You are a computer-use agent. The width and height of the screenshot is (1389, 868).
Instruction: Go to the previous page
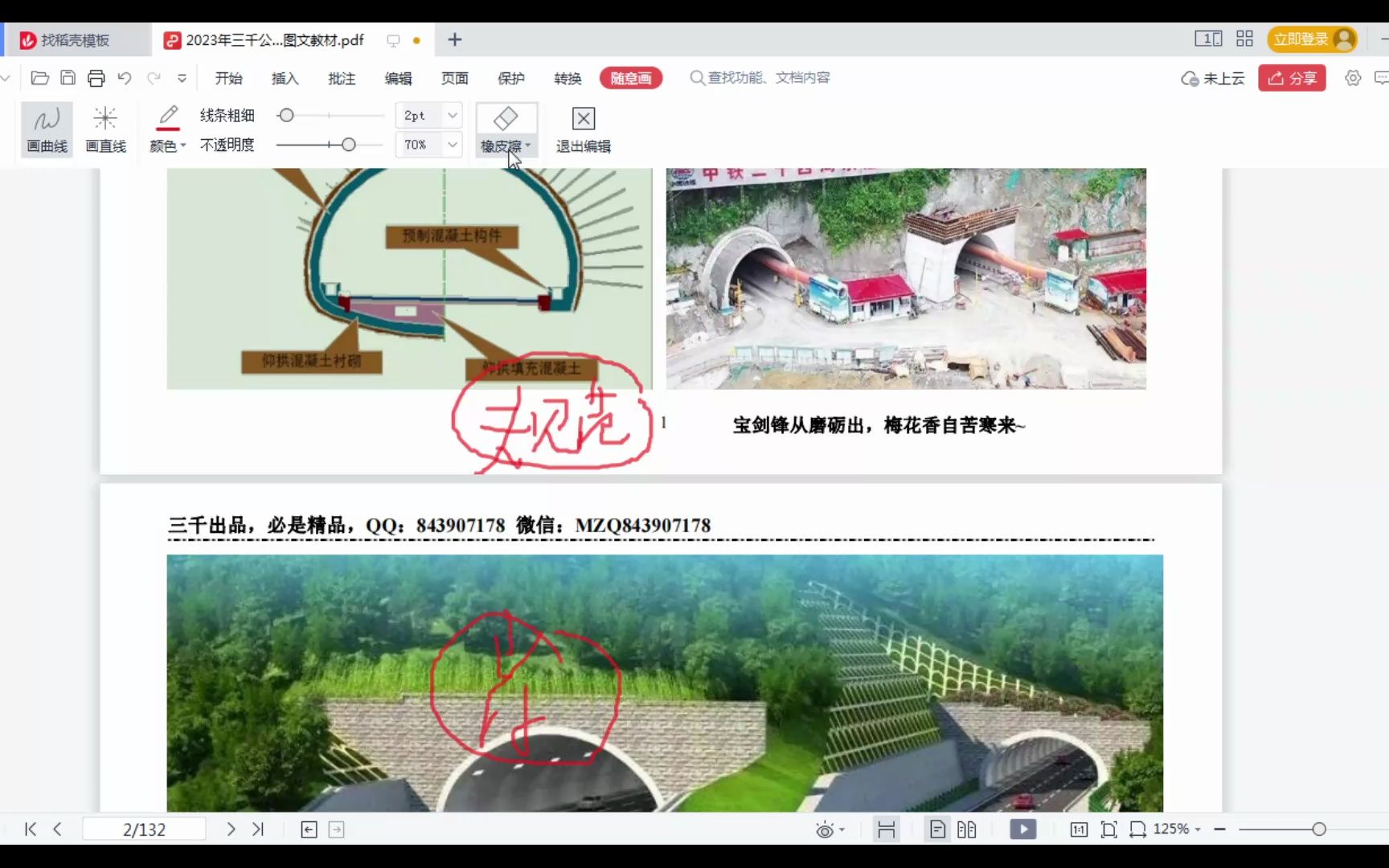[57, 829]
